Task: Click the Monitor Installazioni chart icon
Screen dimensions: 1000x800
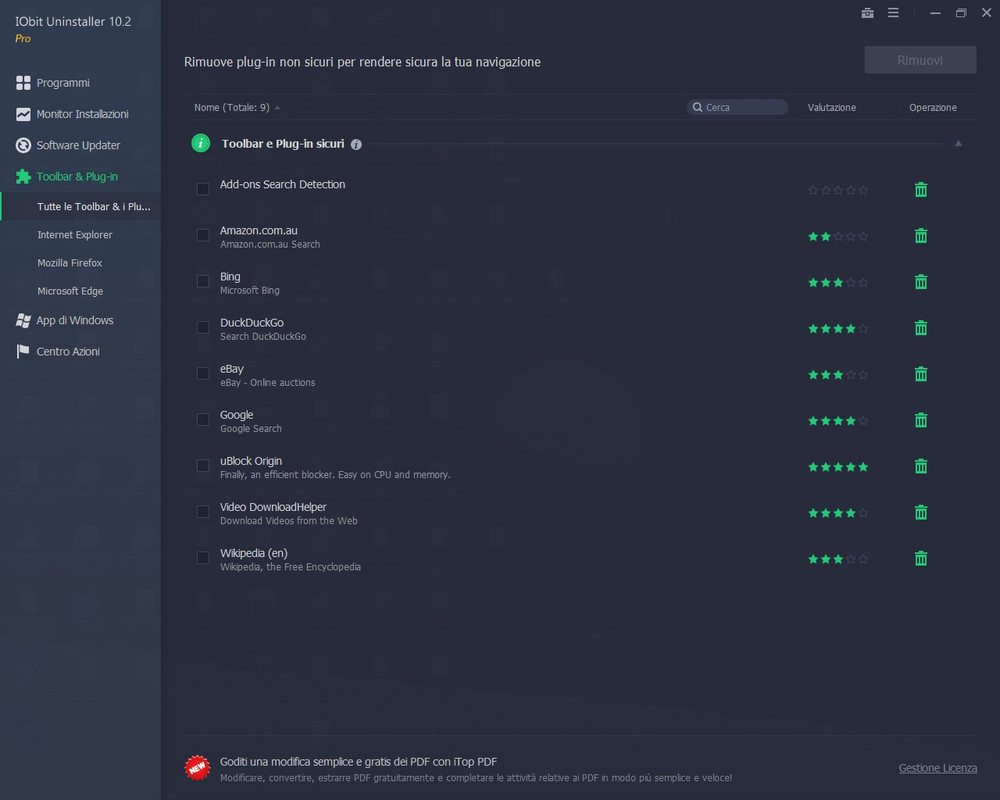Action: (23, 114)
